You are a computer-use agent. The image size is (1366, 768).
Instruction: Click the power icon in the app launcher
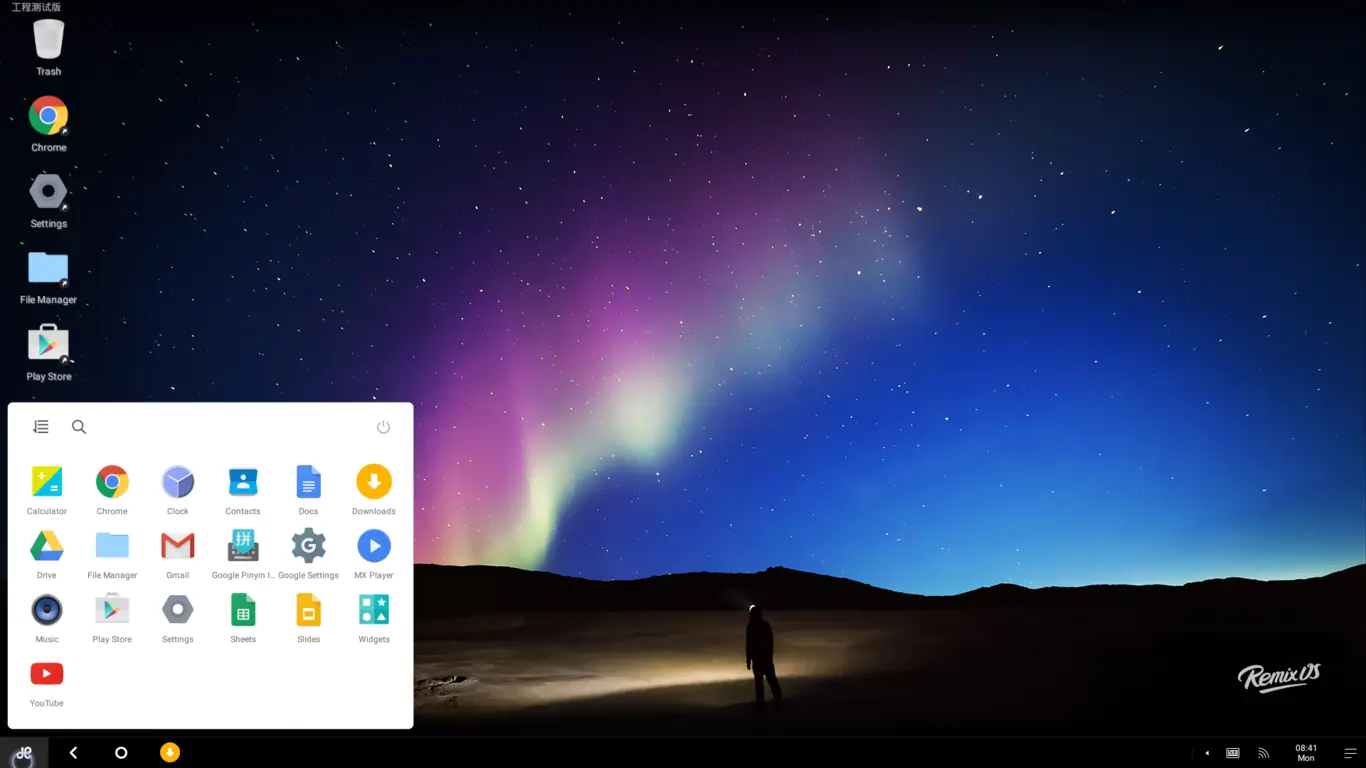(383, 427)
